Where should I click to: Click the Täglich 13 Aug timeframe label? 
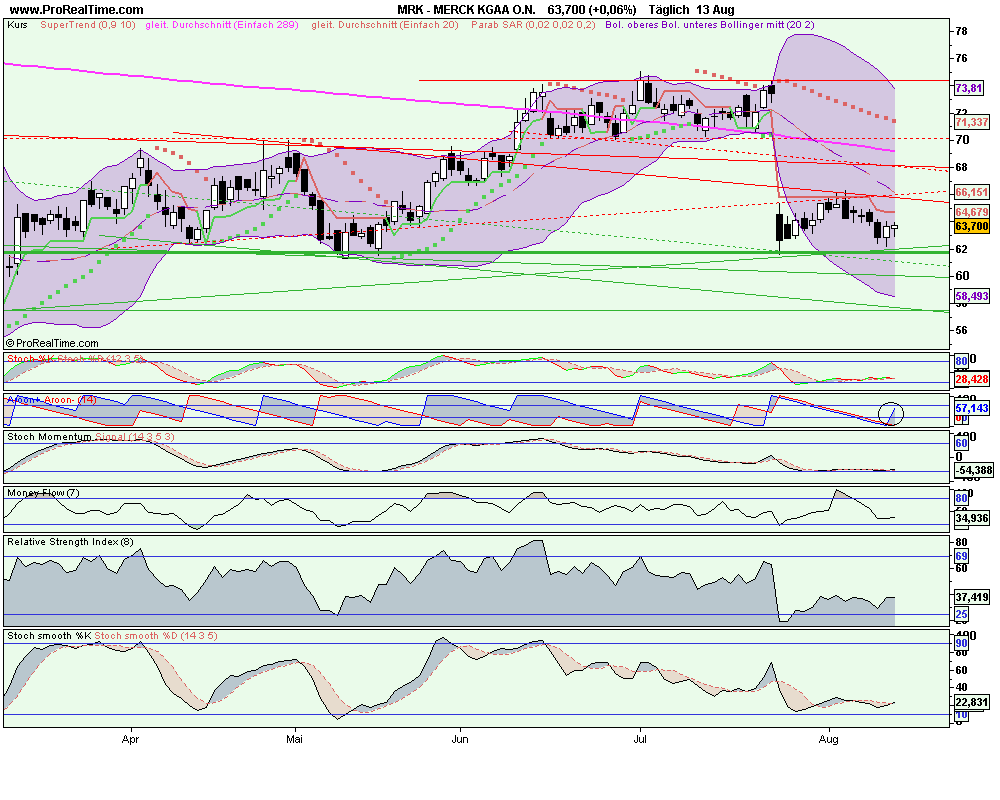click(691, 10)
